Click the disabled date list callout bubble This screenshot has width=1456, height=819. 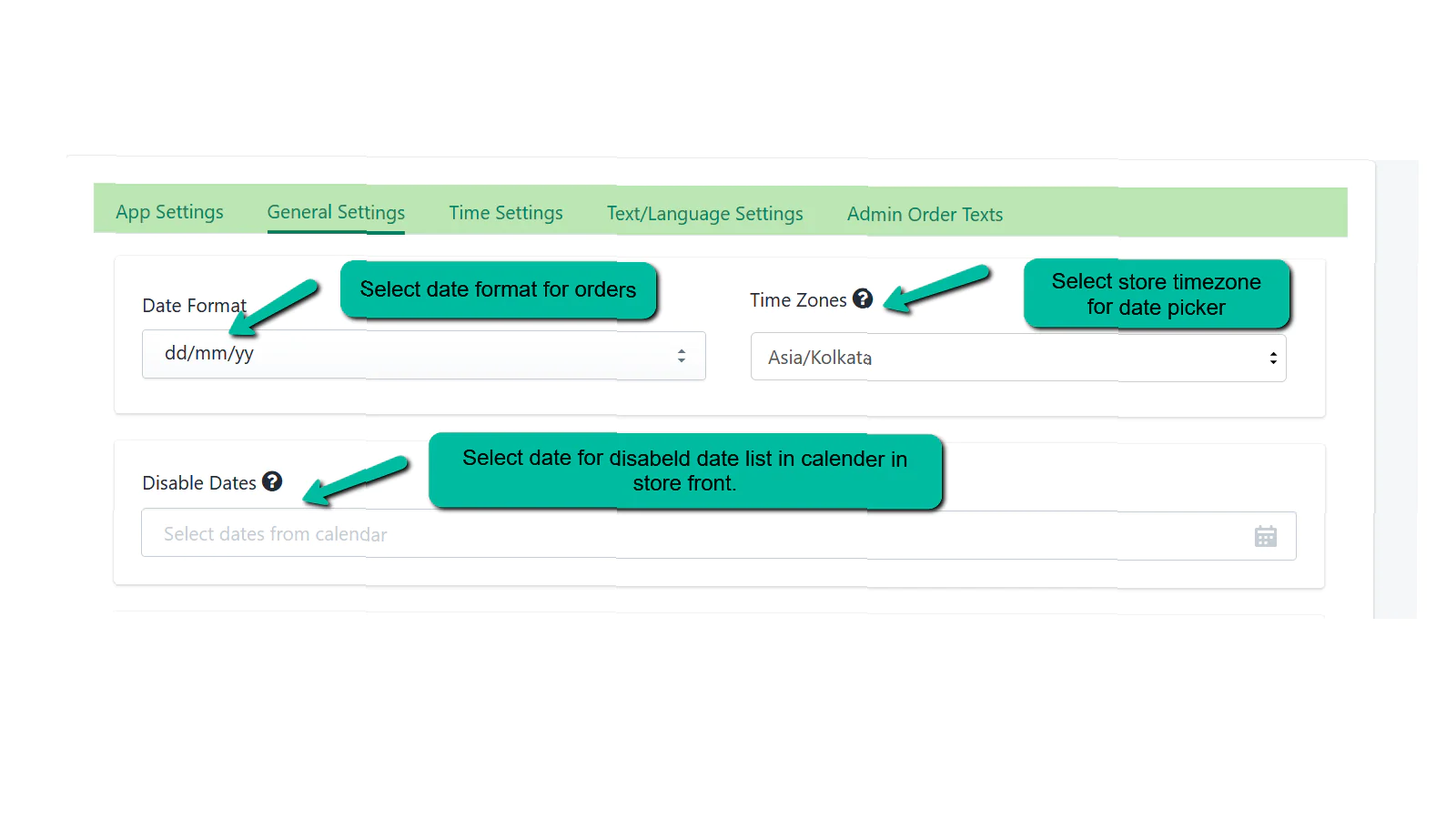684,470
